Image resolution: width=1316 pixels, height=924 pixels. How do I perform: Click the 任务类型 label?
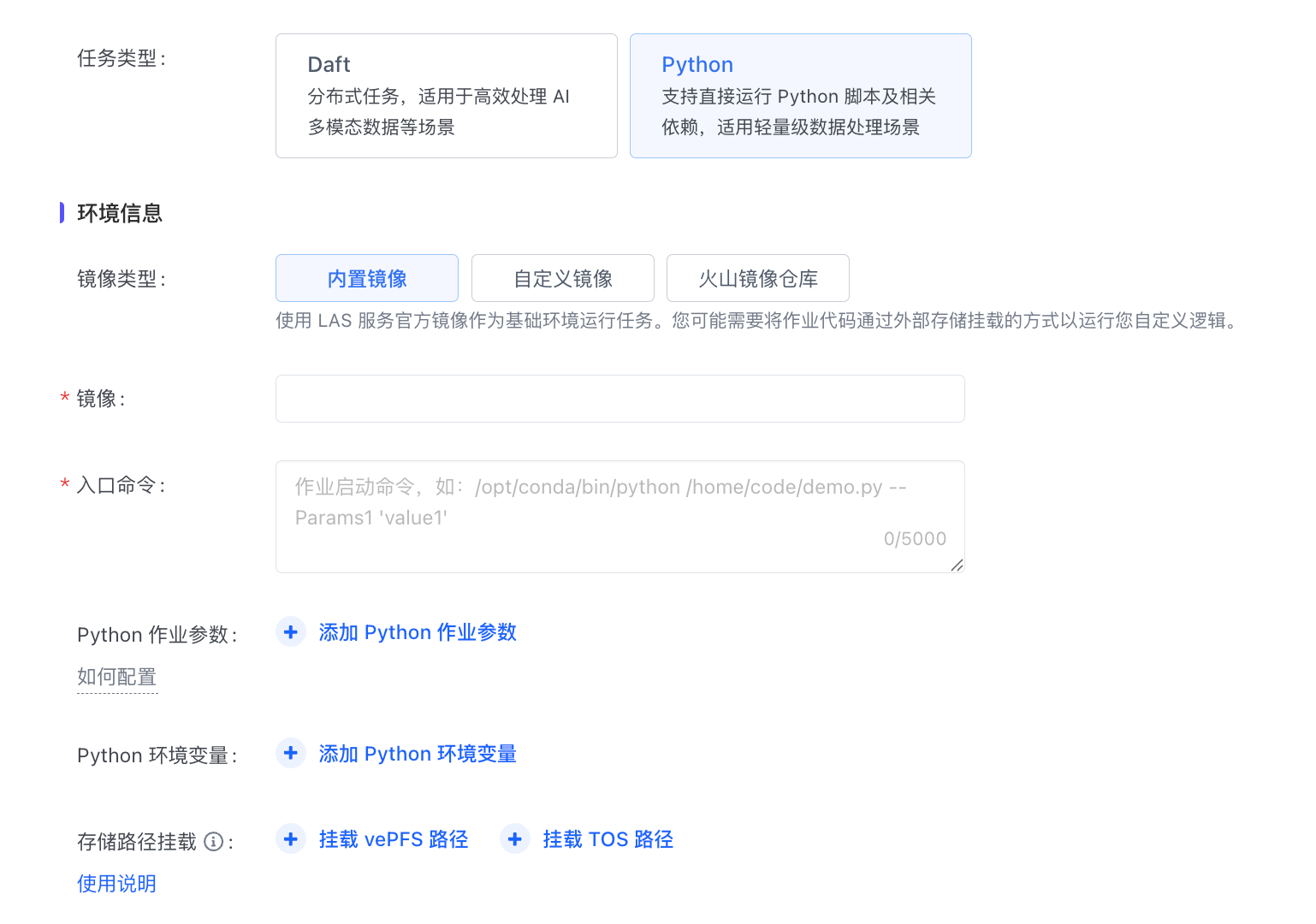pos(122,58)
